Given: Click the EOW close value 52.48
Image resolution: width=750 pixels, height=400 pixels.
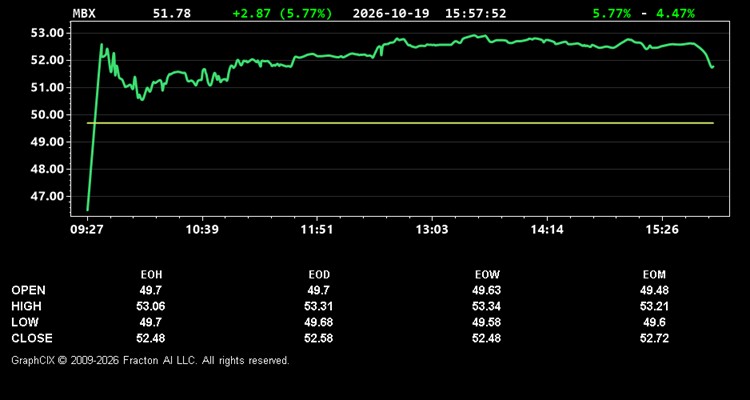Looking at the screenshot, I should 487,338.
